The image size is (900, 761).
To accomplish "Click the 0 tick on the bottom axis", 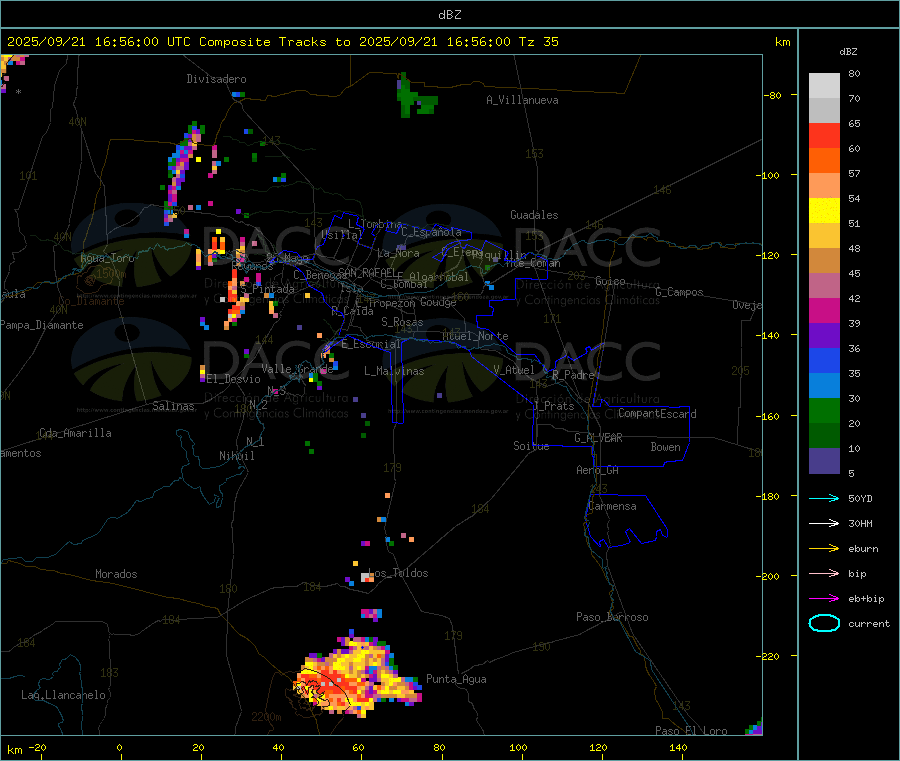I will 119,747.
